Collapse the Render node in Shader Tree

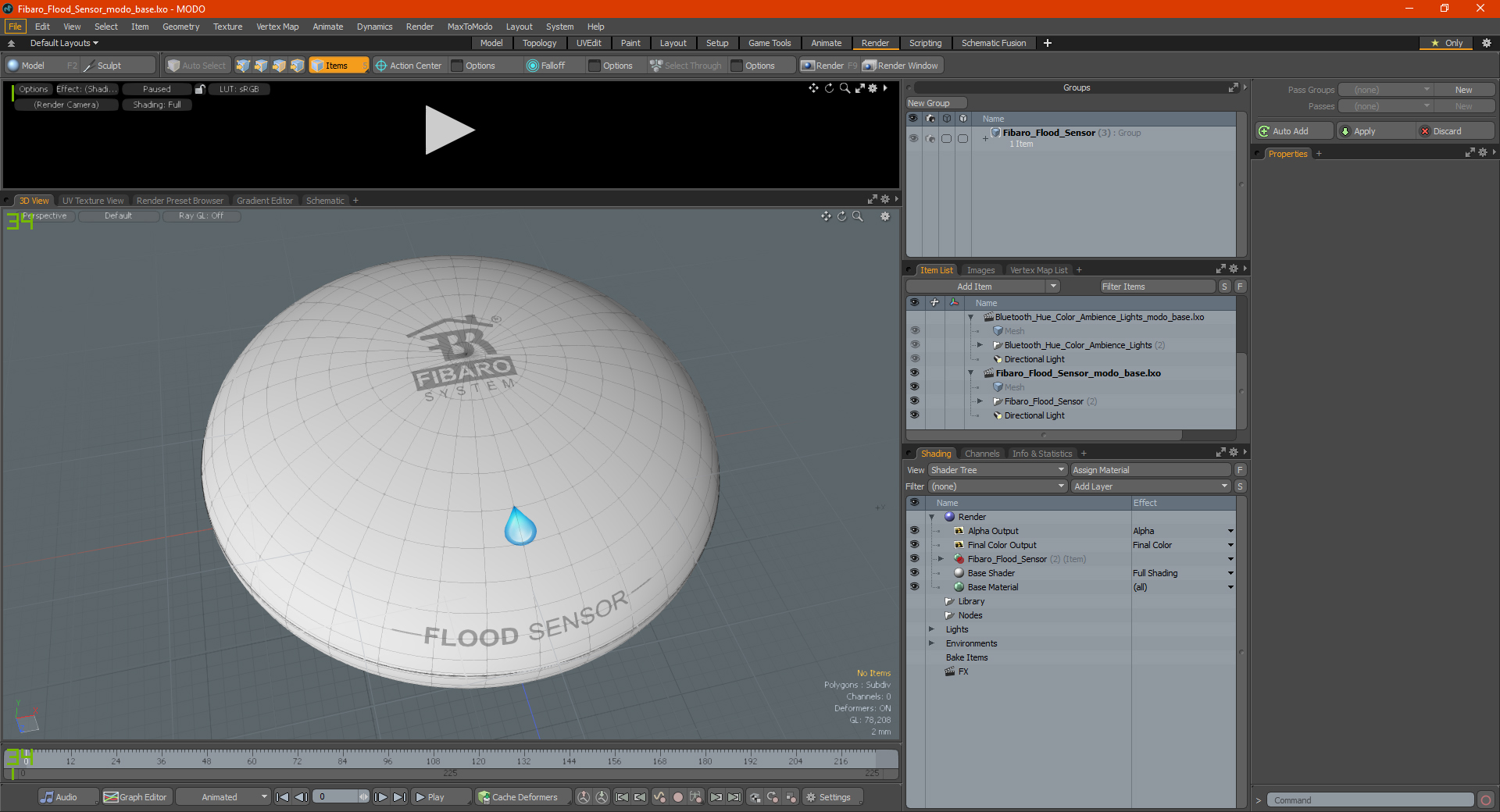(x=931, y=517)
